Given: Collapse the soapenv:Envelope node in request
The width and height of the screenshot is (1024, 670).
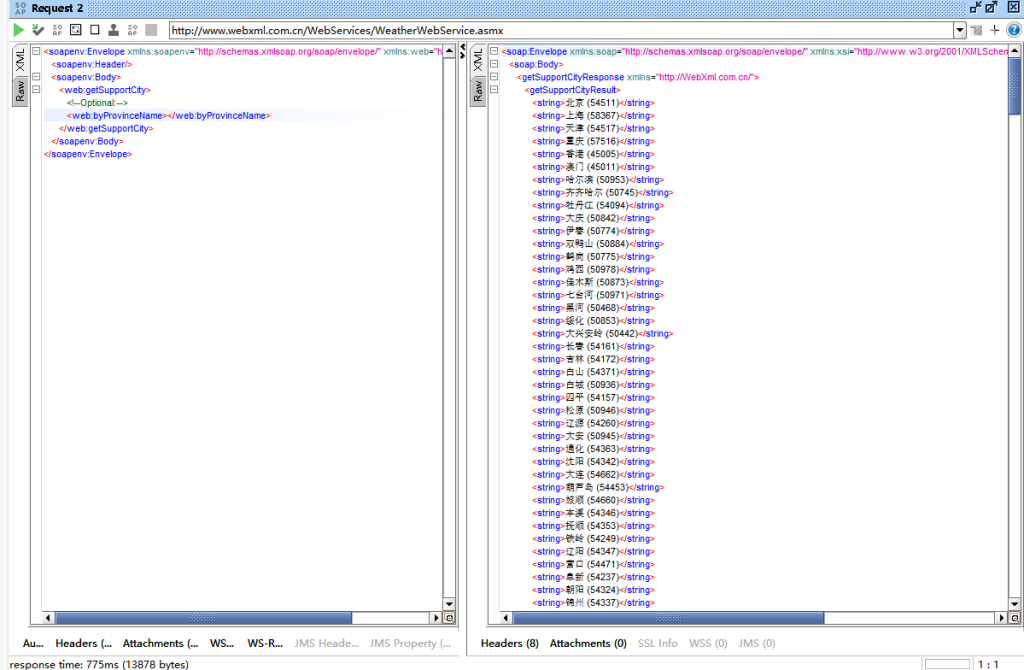Looking at the screenshot, I should point(36,51).
